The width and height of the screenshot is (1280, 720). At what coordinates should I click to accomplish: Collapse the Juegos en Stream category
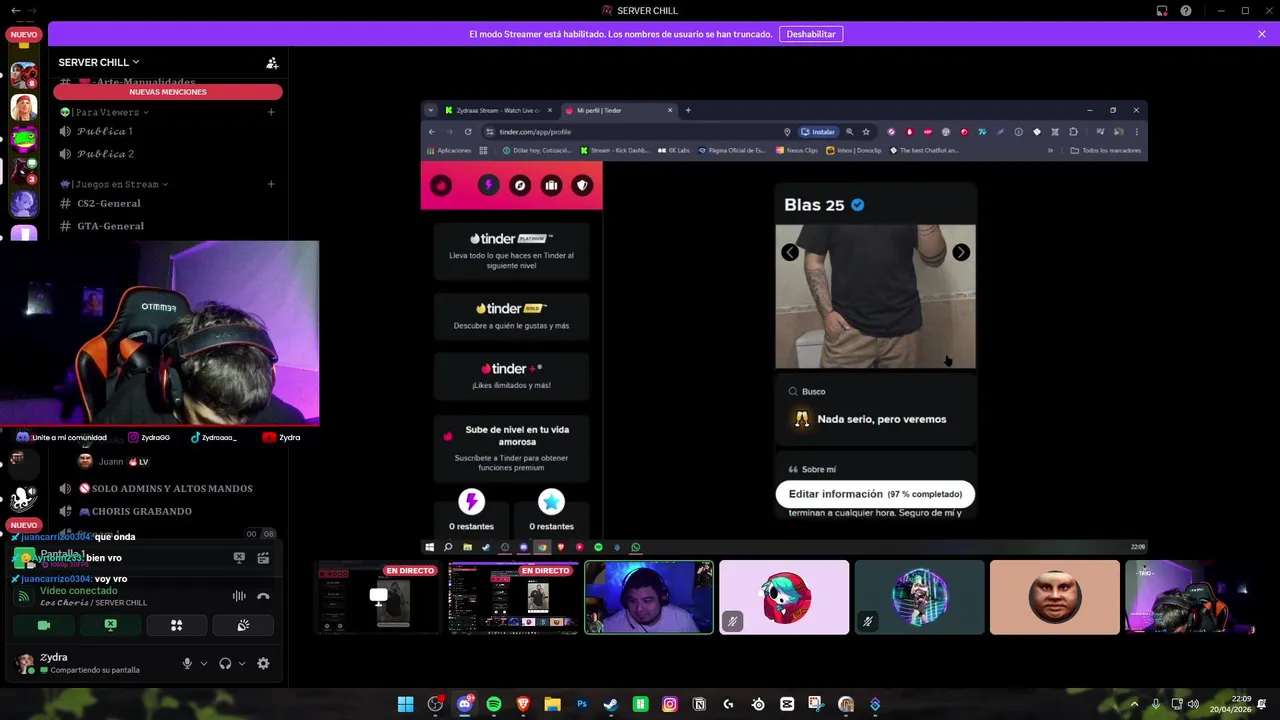coord(113,184)
